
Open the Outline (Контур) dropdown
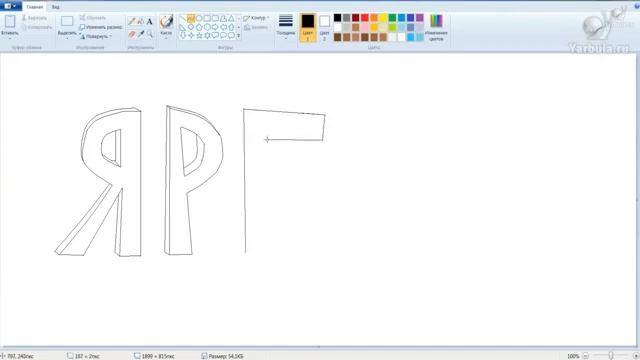coord(256,18)
